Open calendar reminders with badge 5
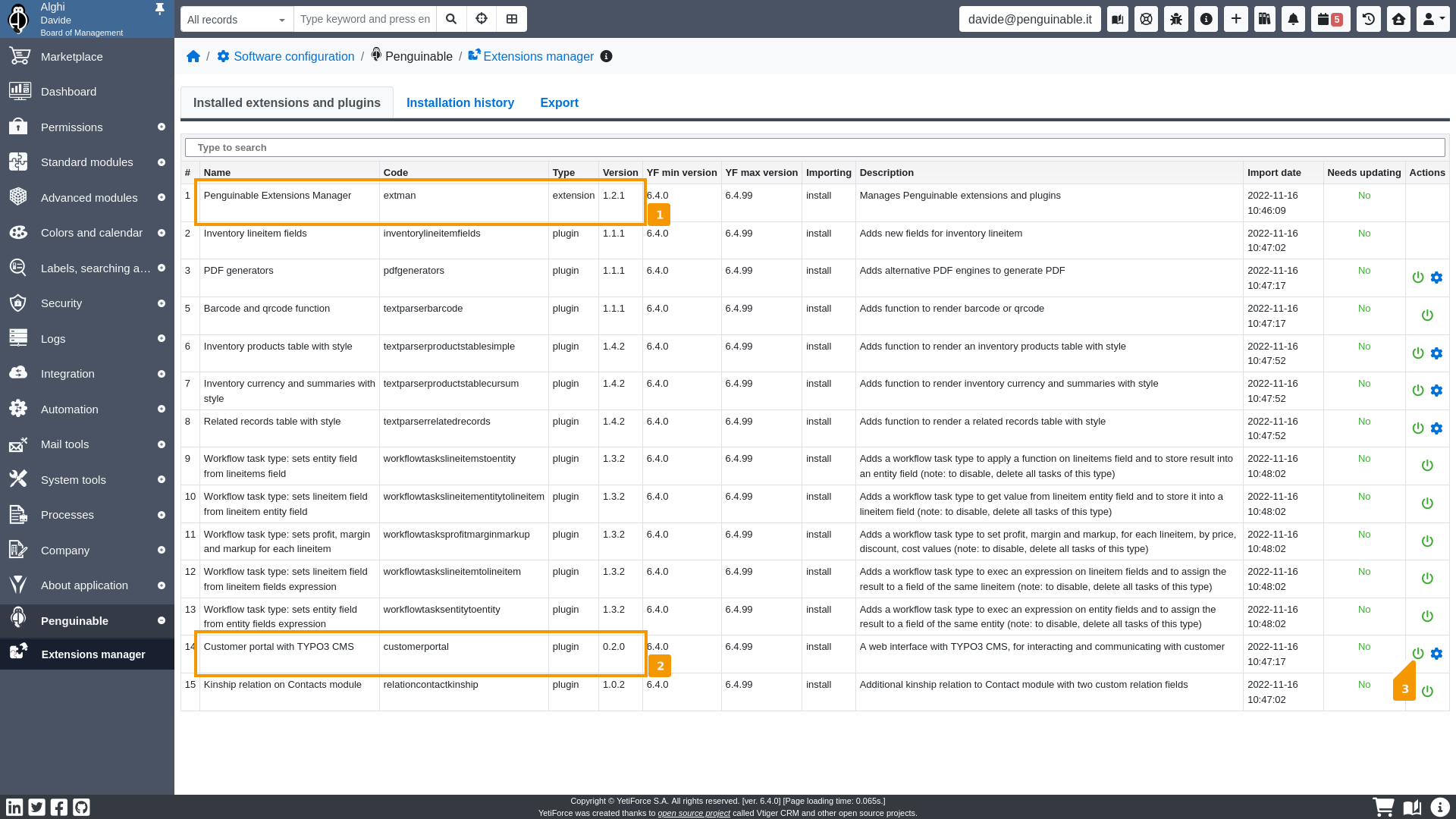 pos(1330,19)
